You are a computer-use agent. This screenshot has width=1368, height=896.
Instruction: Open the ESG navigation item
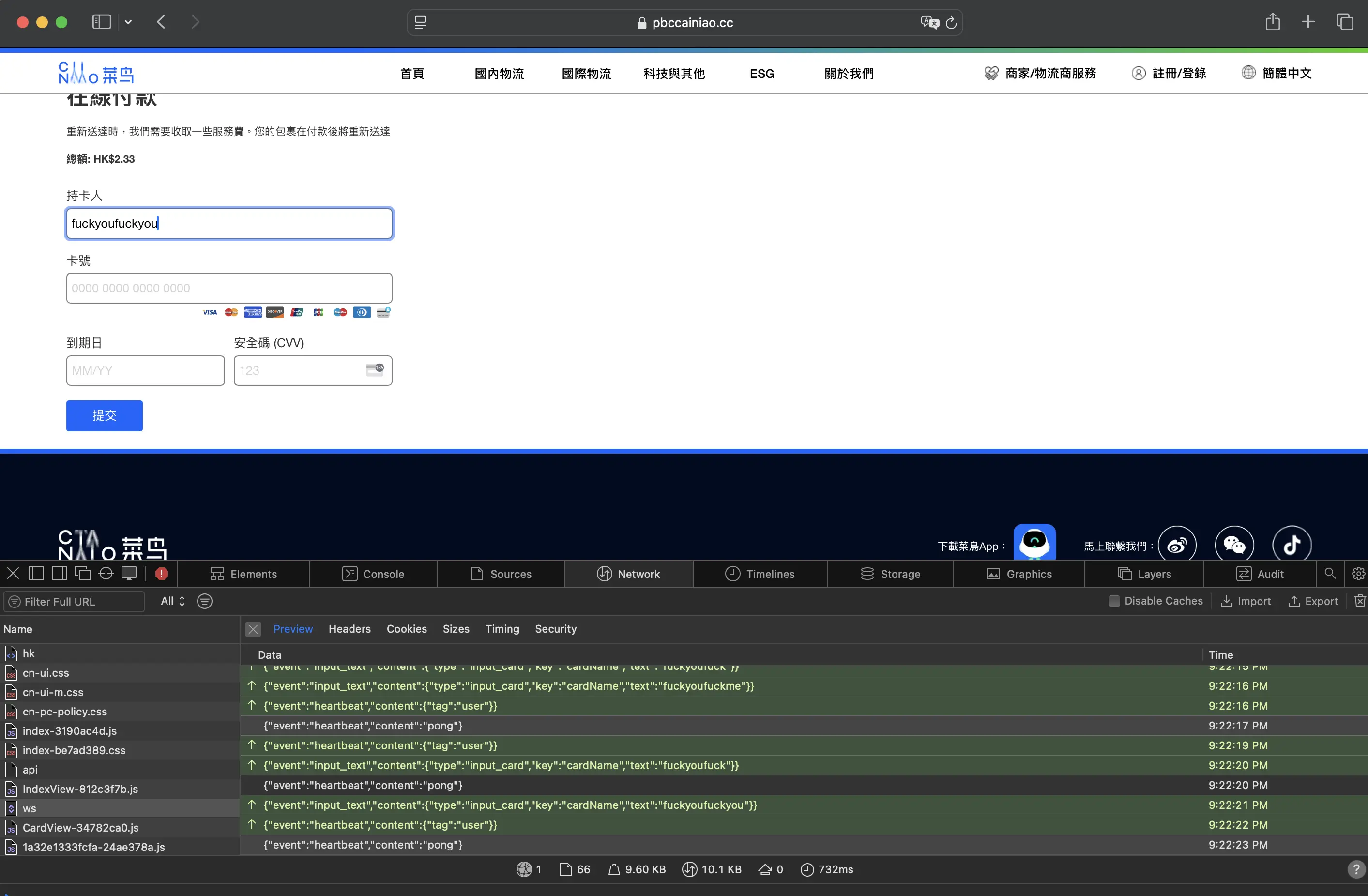point(761,74)
